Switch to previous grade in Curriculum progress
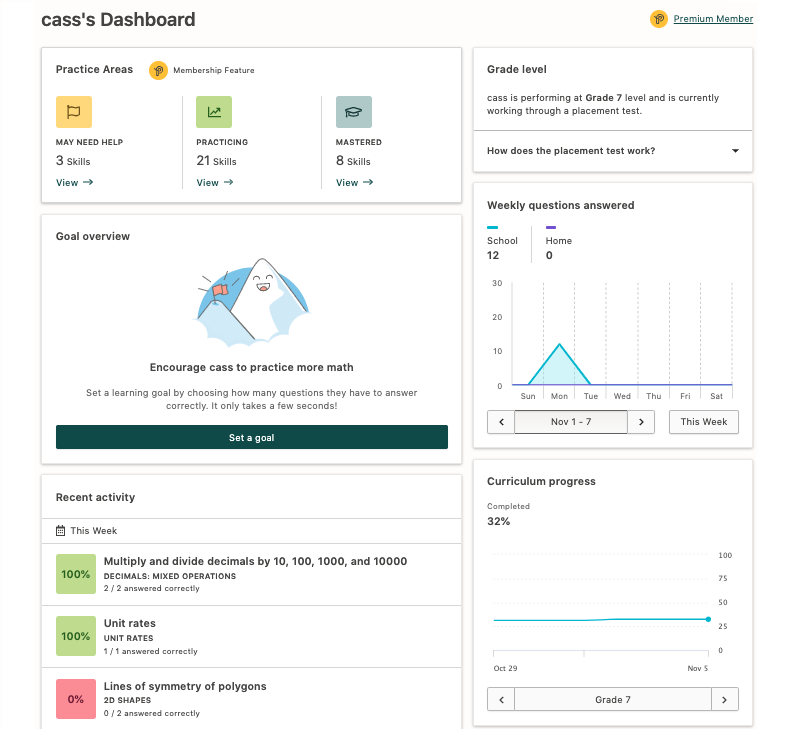 (x=501, y=699)
